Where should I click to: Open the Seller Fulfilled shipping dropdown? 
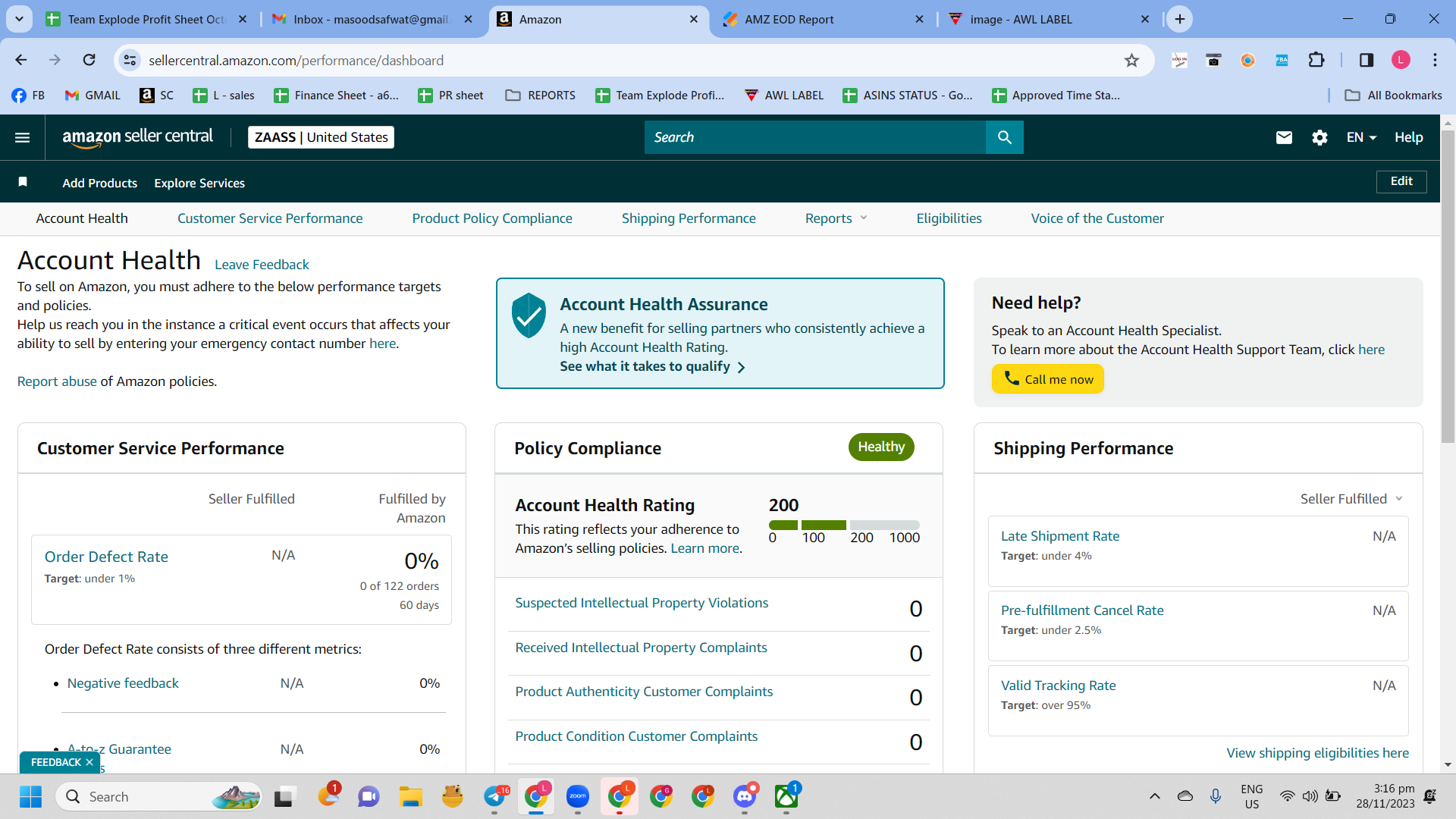point(1351,499)
